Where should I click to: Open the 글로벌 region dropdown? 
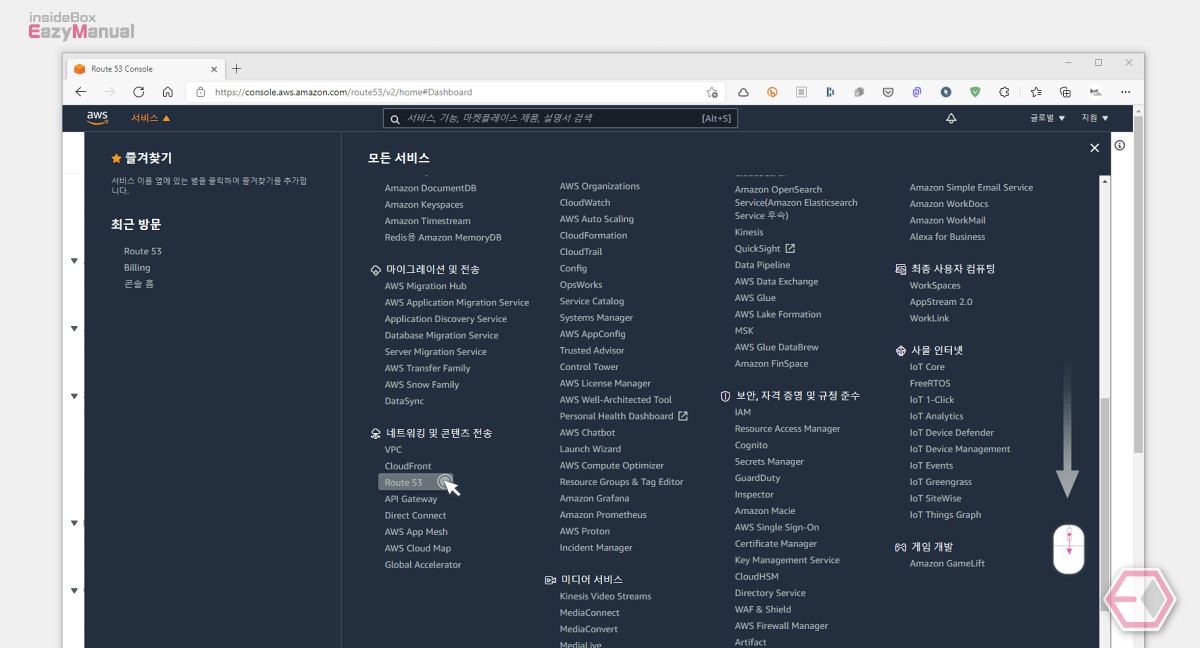(x=1048, y=118)
